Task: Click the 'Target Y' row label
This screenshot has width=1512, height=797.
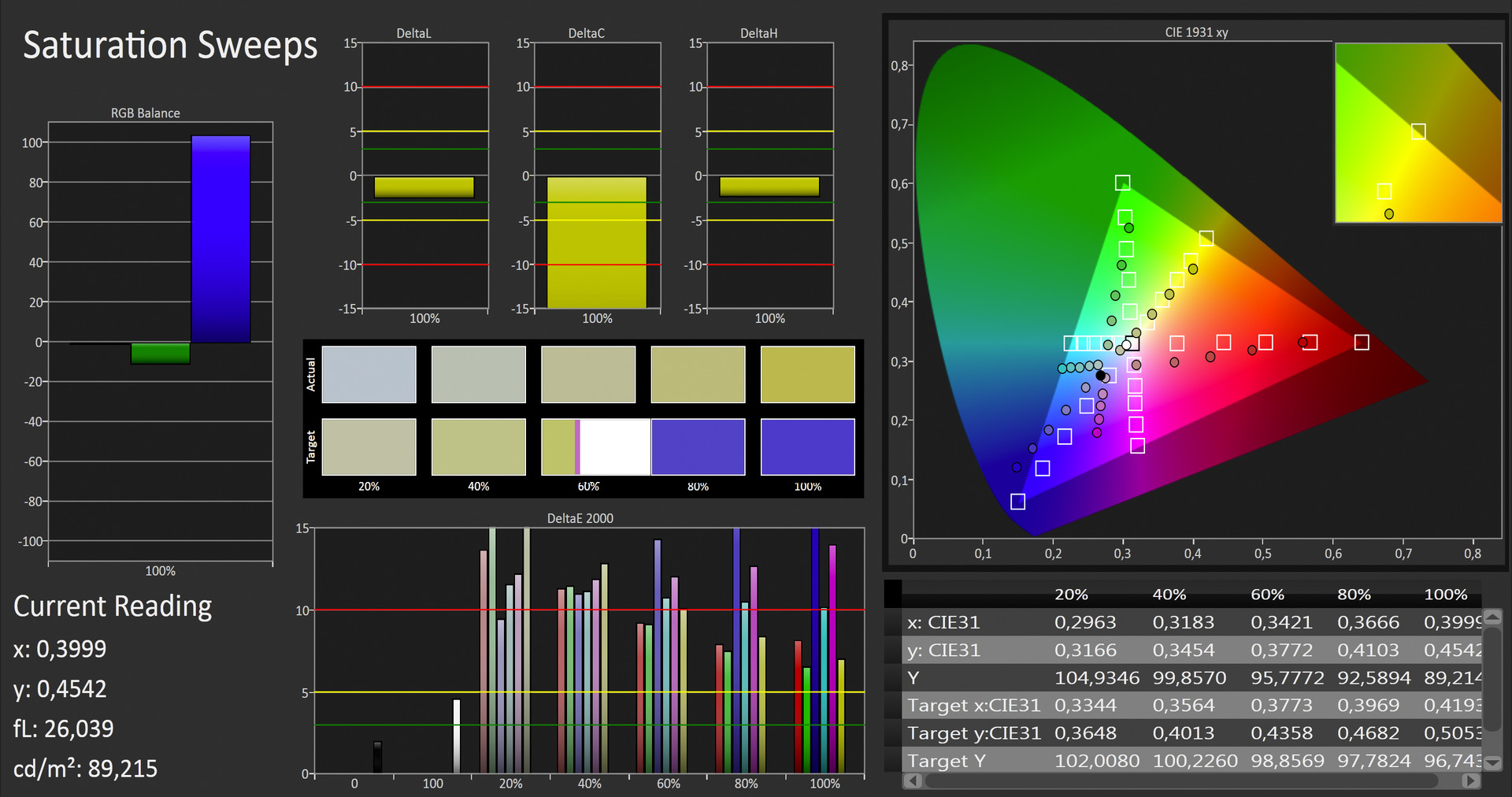Action: click(x=946, y=761)
